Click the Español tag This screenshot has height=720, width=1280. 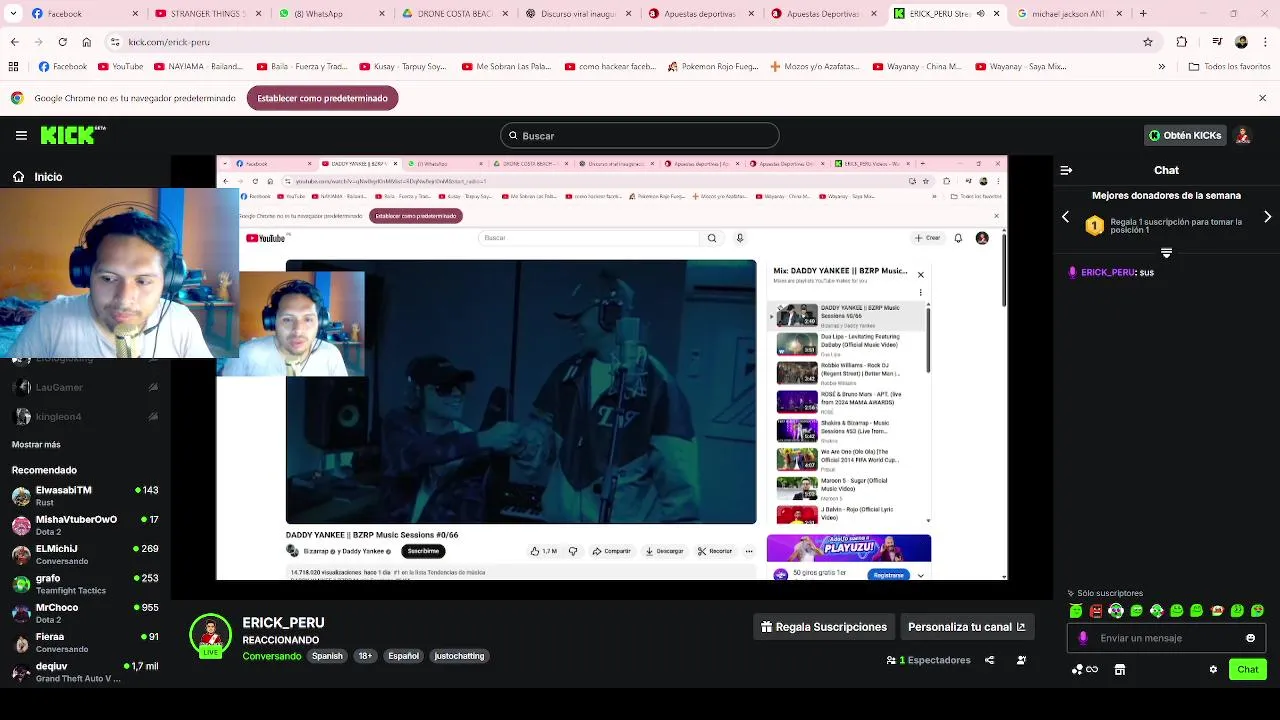[404, 656]
